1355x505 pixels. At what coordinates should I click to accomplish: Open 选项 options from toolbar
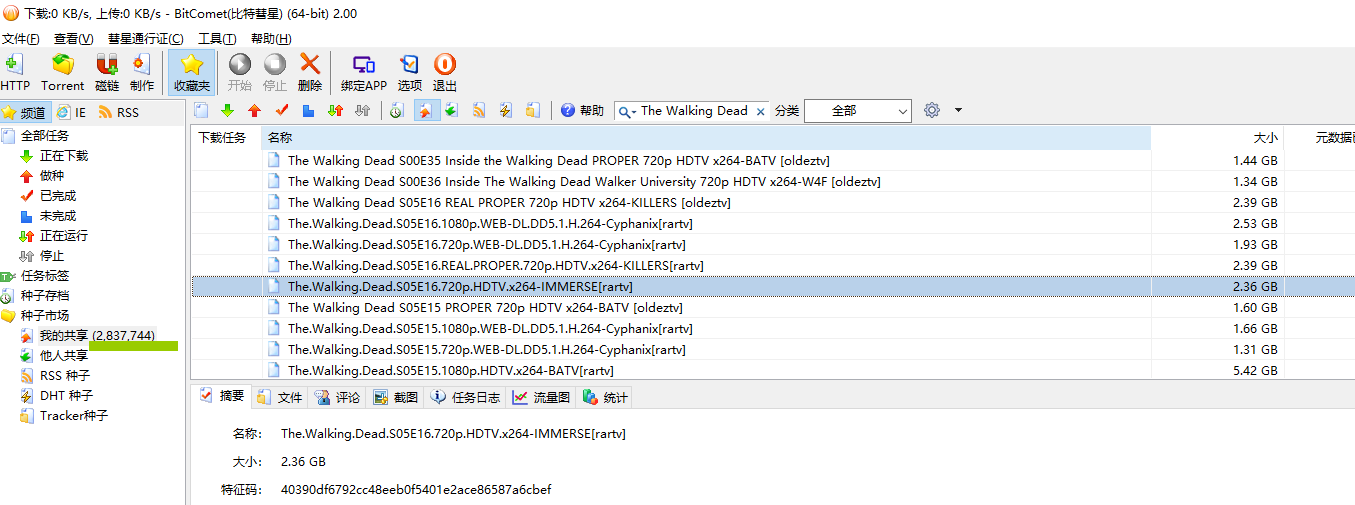click(410, 73)
